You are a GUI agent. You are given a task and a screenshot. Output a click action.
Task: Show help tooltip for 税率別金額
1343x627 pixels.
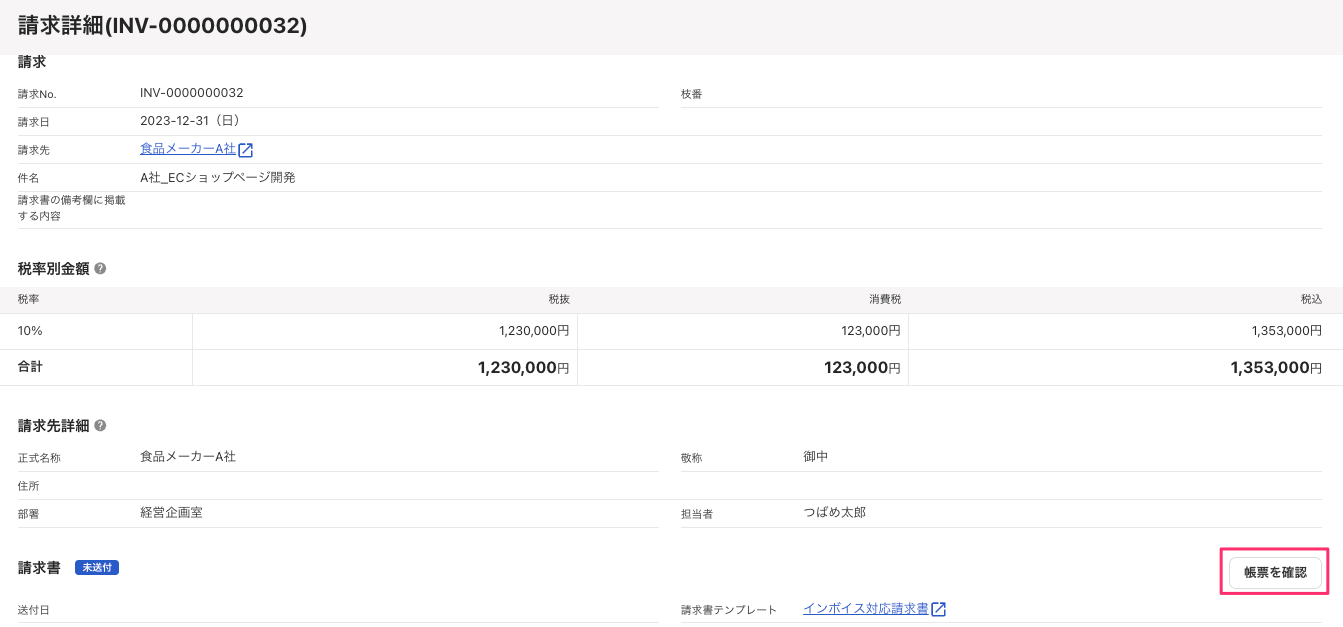coord(100,269)
